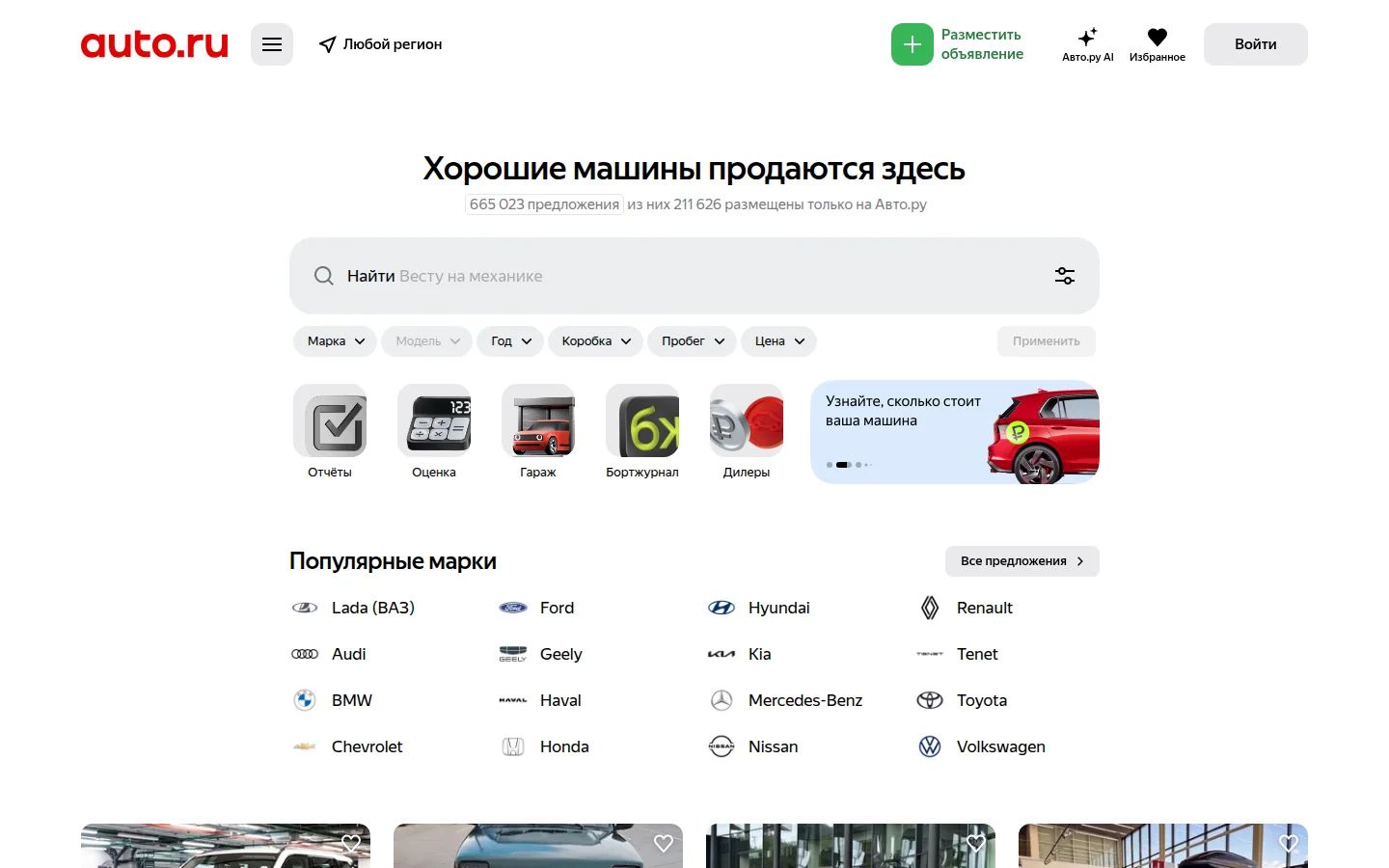This screenshot has width=1389, height=868.
Task: Click the Volkswagen logo icon
Action: tap(930, 746)
